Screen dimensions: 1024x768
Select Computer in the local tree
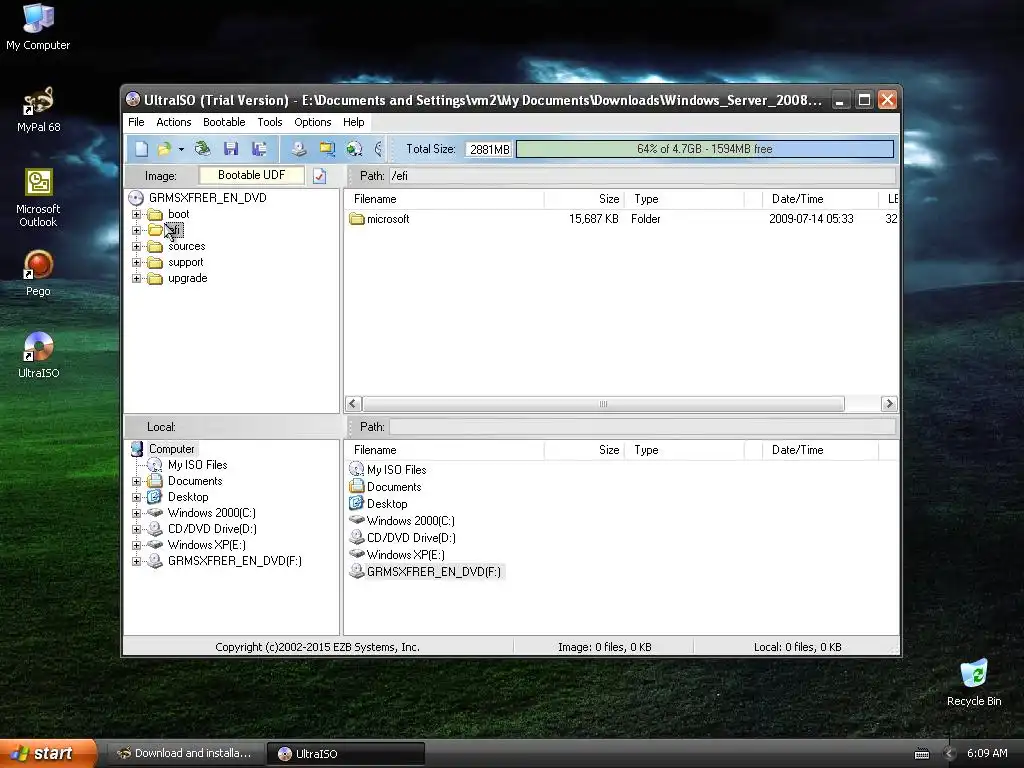point(171,449)
